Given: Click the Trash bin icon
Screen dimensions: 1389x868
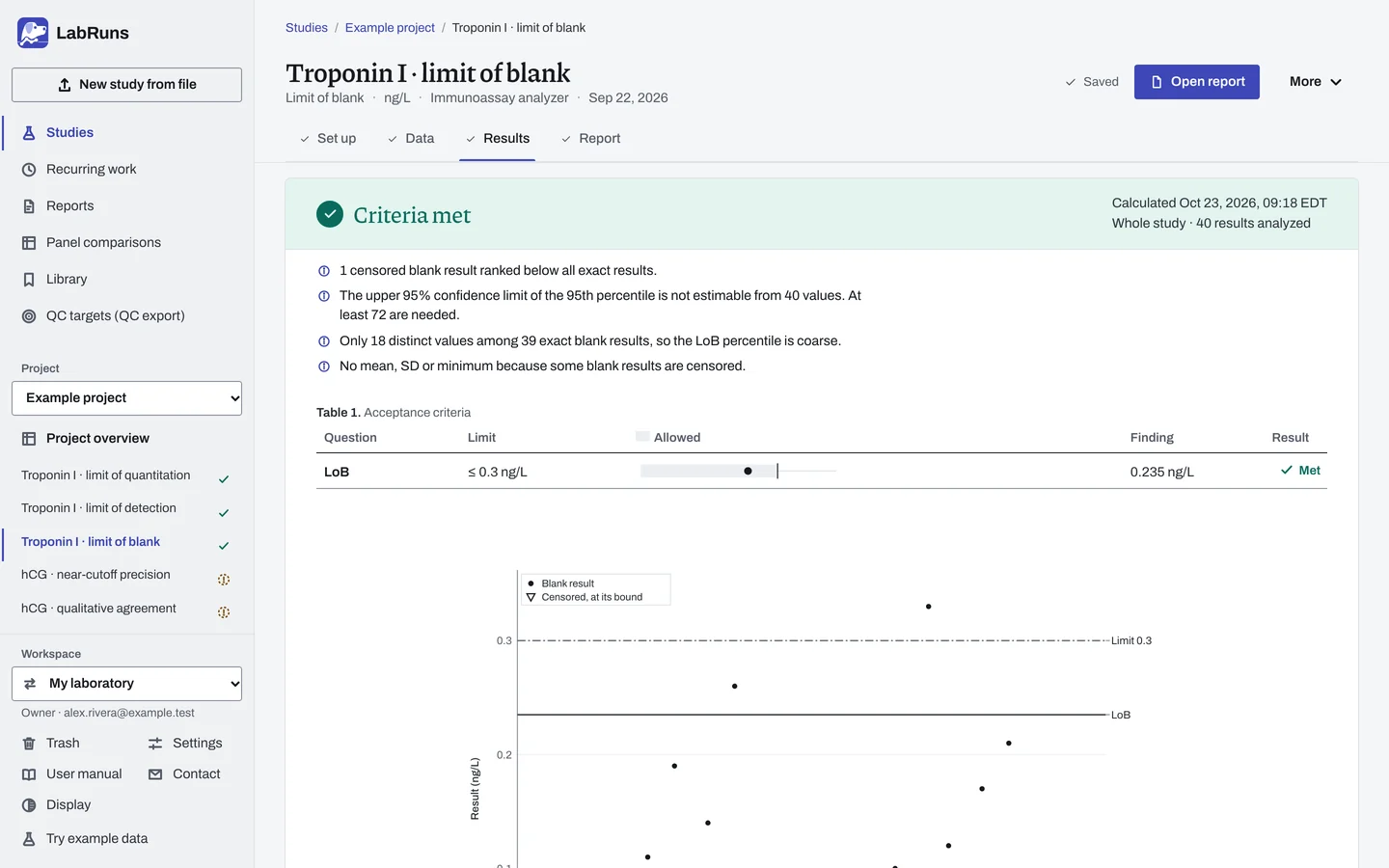Looking at the screenshot, I should [29, 744].
